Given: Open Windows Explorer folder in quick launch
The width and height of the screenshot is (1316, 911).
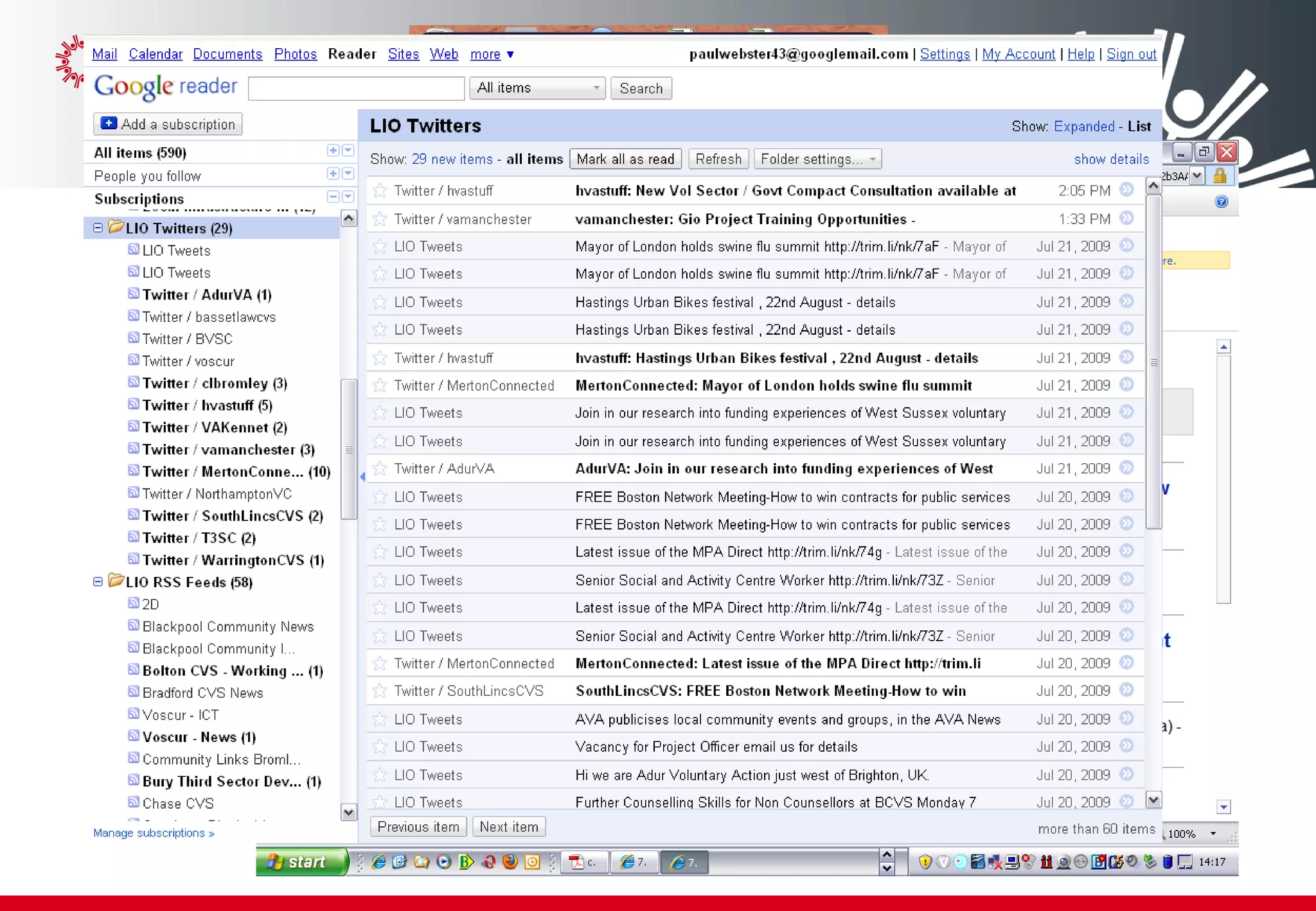Looking at the screenshot, I should (422, 862).
